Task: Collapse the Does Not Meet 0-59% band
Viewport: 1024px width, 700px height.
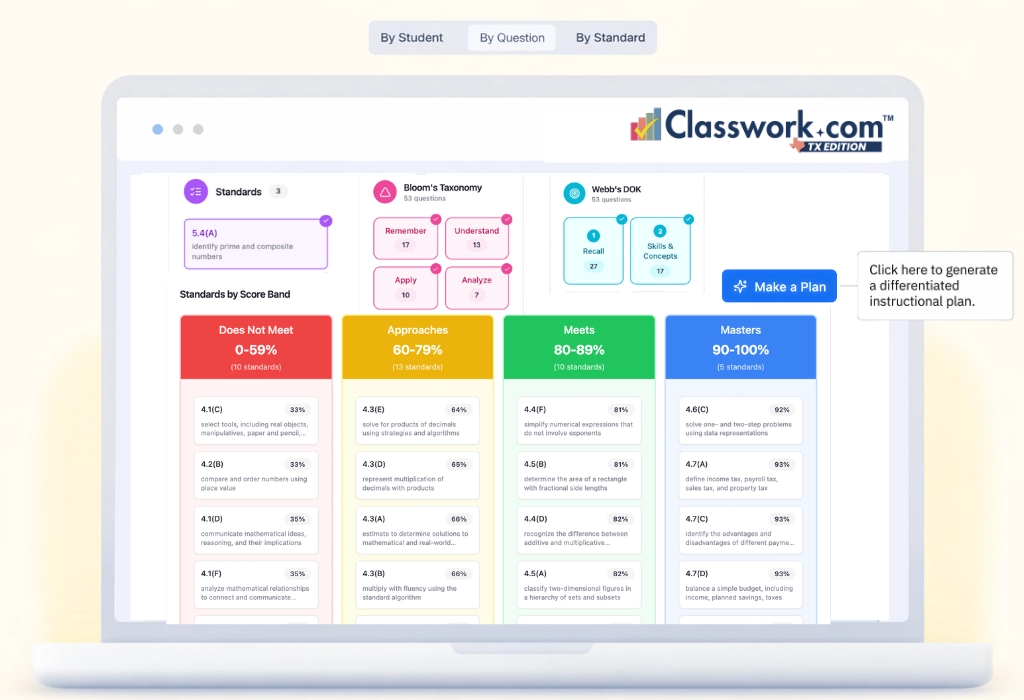Action: [255, 345]
